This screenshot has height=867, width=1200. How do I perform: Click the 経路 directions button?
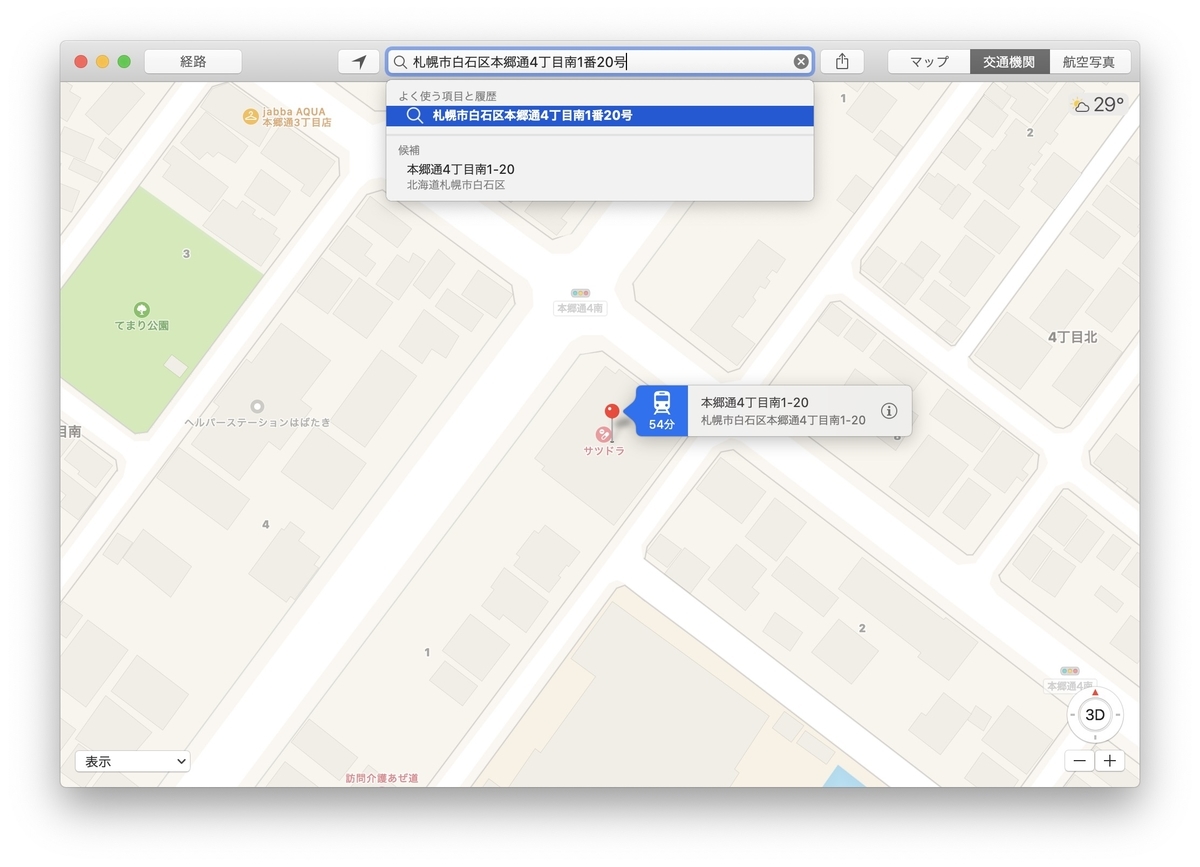click(193, 62)
